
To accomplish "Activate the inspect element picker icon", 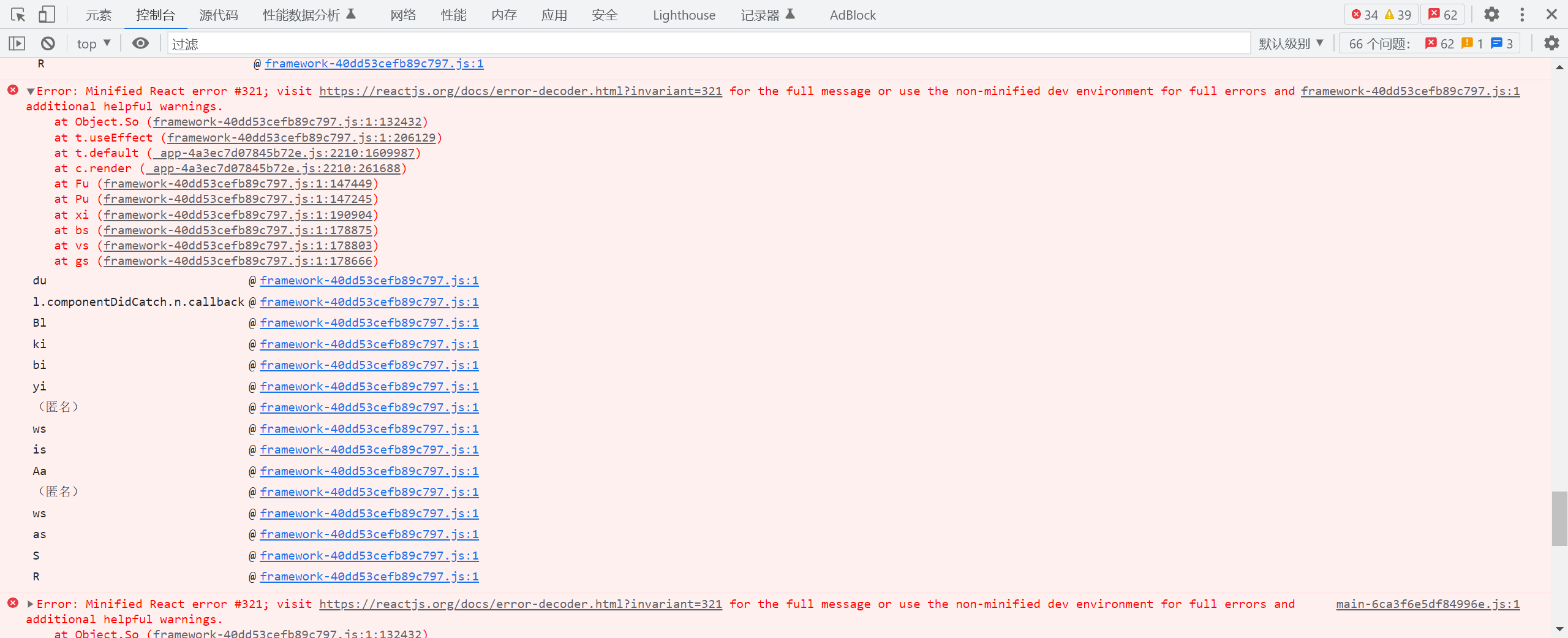I will [18, 15].
